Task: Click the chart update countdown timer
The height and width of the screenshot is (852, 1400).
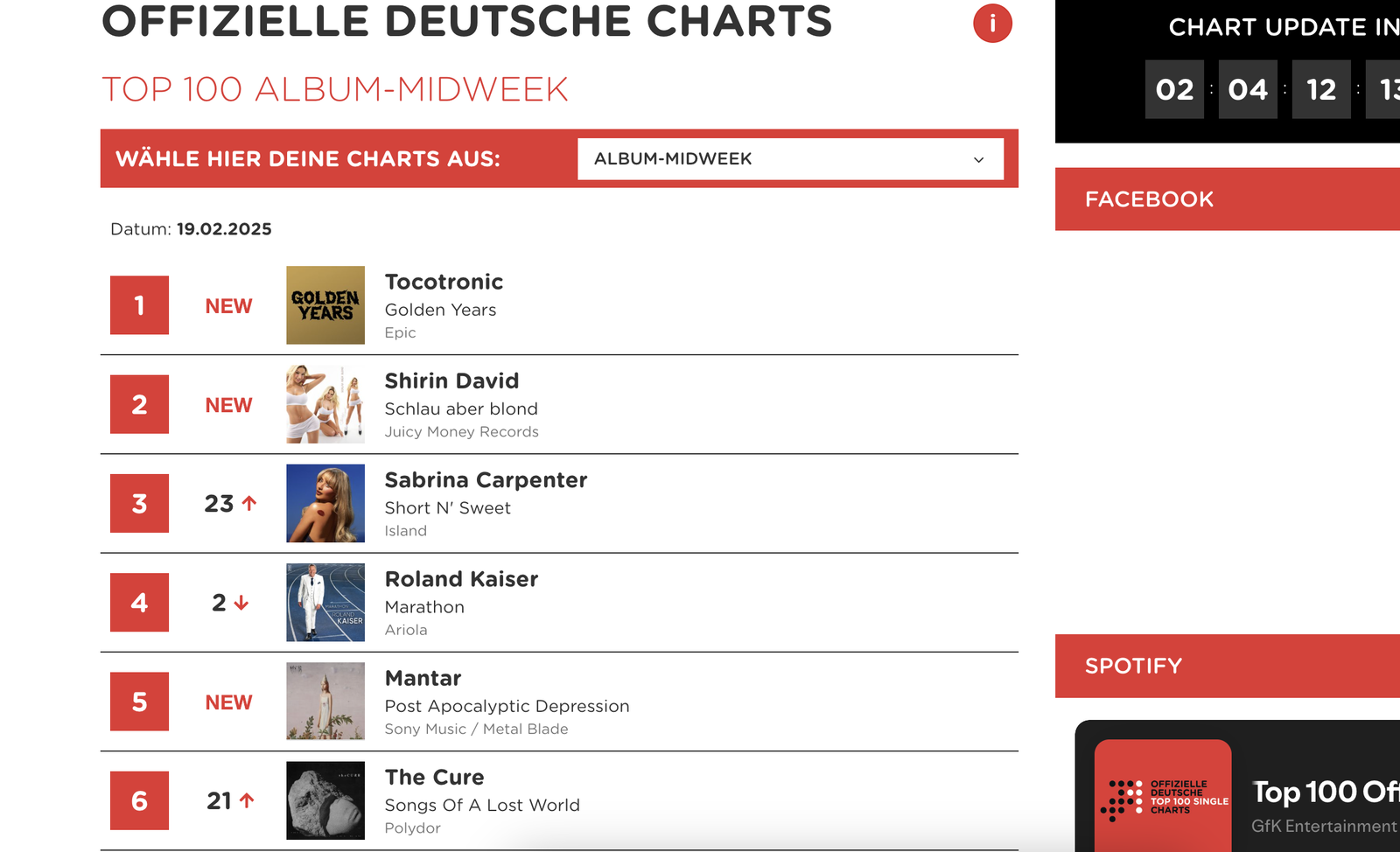Action: (x=1251, y=88)
